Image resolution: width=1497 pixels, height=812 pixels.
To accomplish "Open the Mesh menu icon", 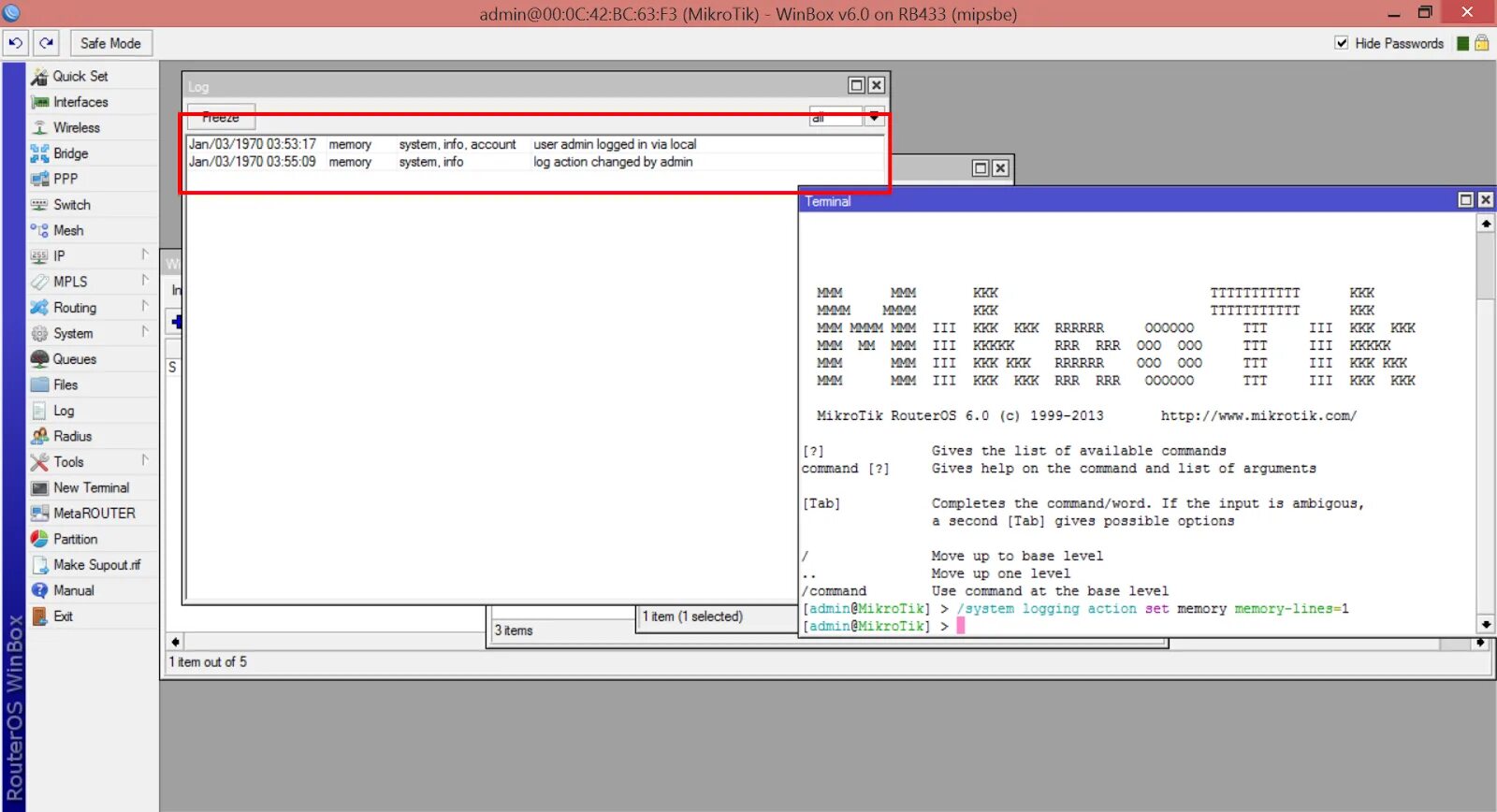I will [x=39, y=230].
